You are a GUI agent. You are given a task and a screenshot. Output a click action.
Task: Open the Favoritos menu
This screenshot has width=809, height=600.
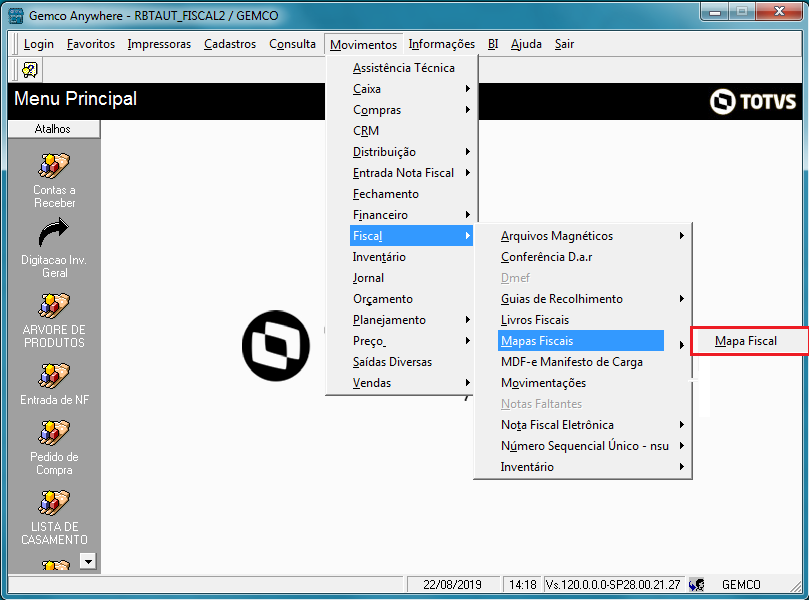pyautogui.click(x=91, y=44)
